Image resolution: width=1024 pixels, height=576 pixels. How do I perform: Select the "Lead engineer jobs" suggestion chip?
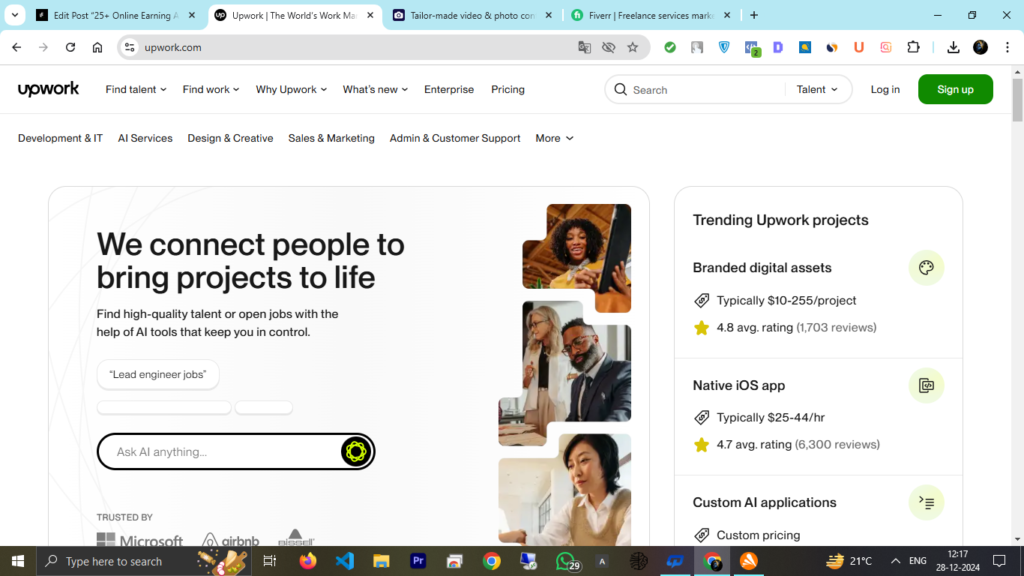[x=158, y=374]
